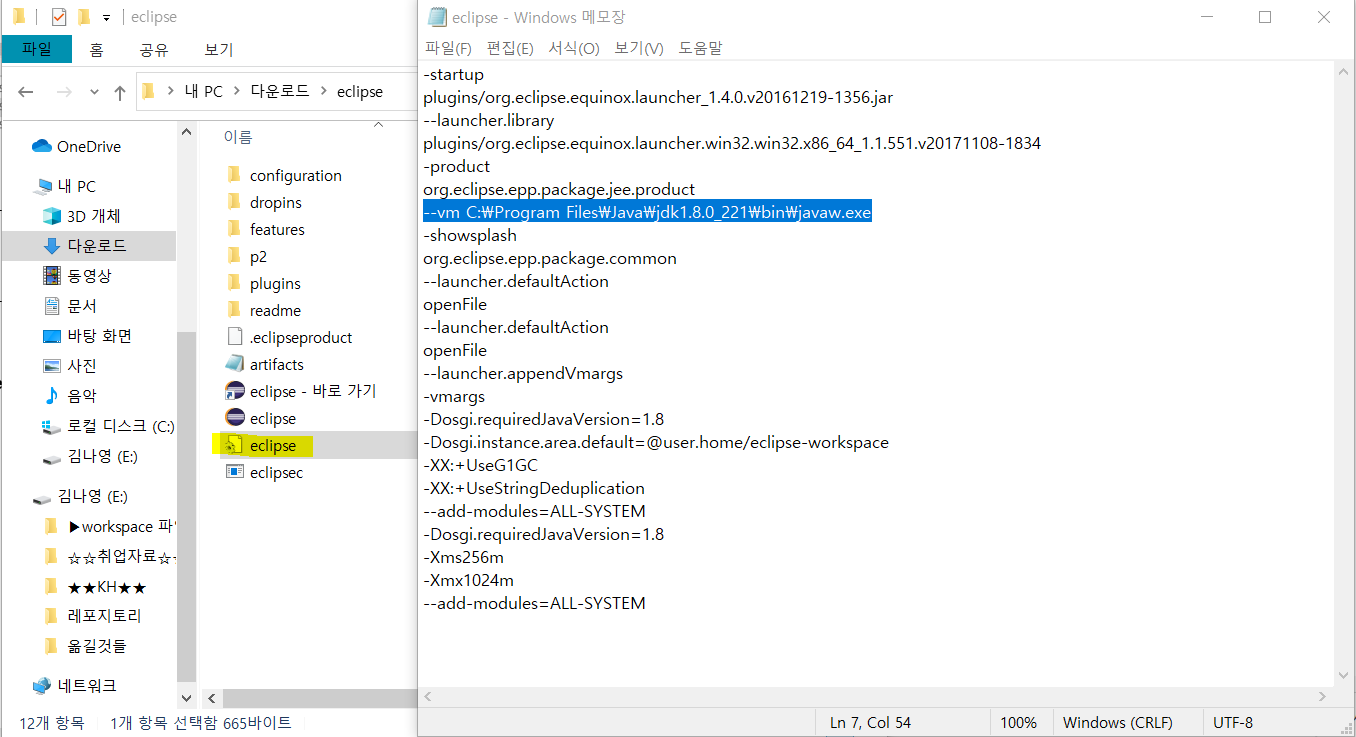1356x737 pixels.
Task: Go up one folder level
Action: click(120, 92)
